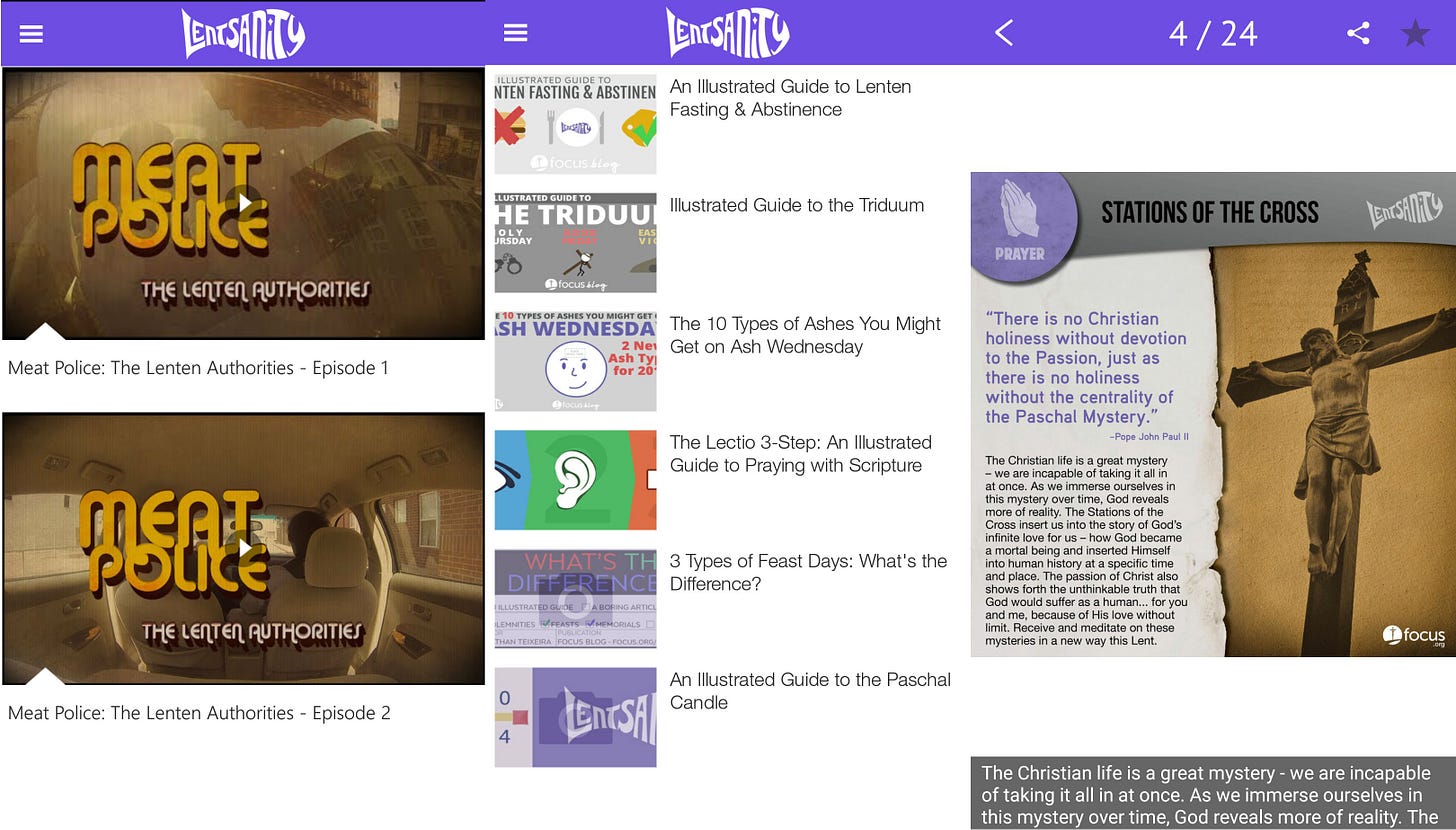Tap the Lentsanity logo above the video list
Screen dimensions: 1456x830
243,33
